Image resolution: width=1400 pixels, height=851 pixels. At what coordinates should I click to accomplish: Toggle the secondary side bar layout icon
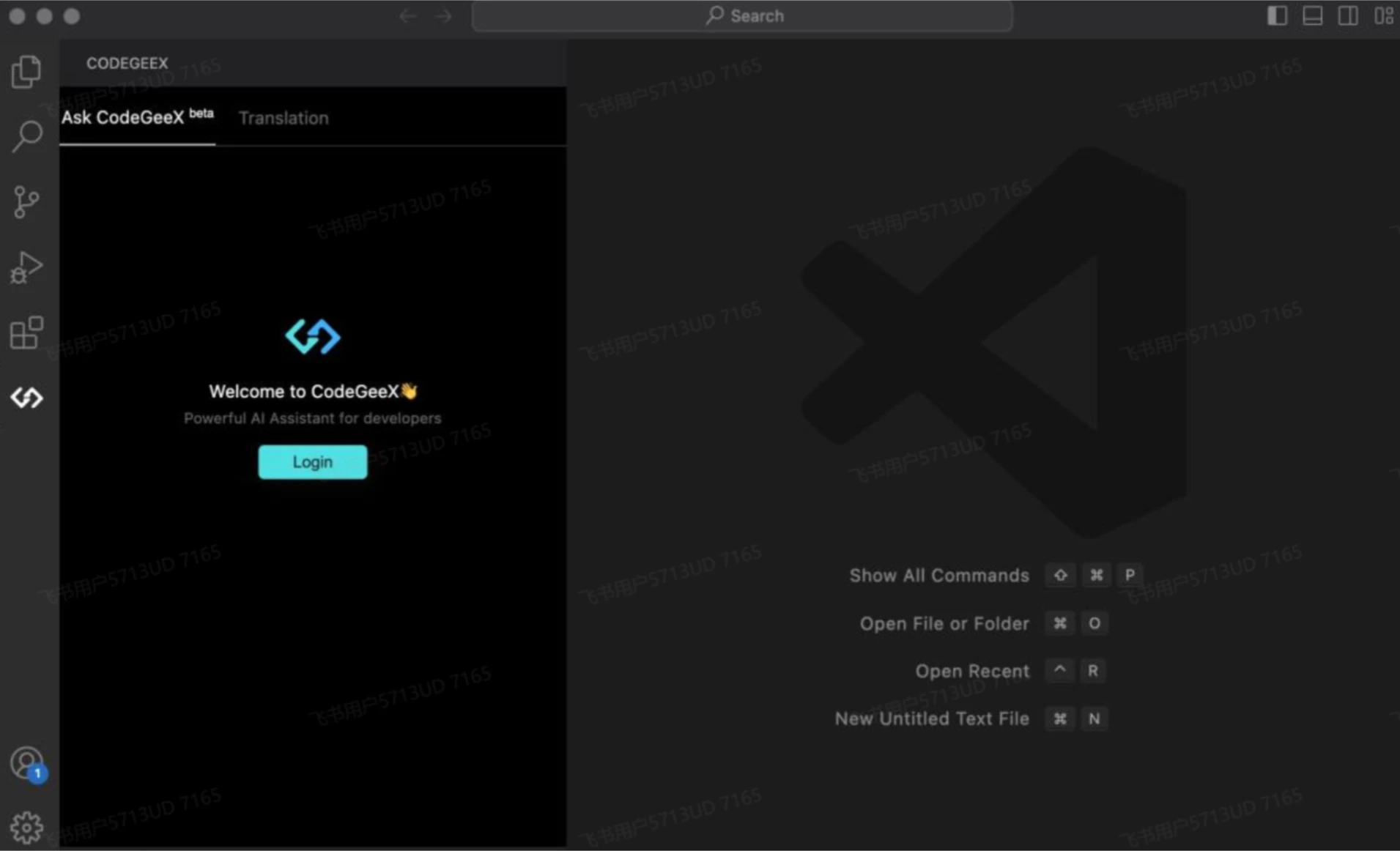coord(1348,15)
